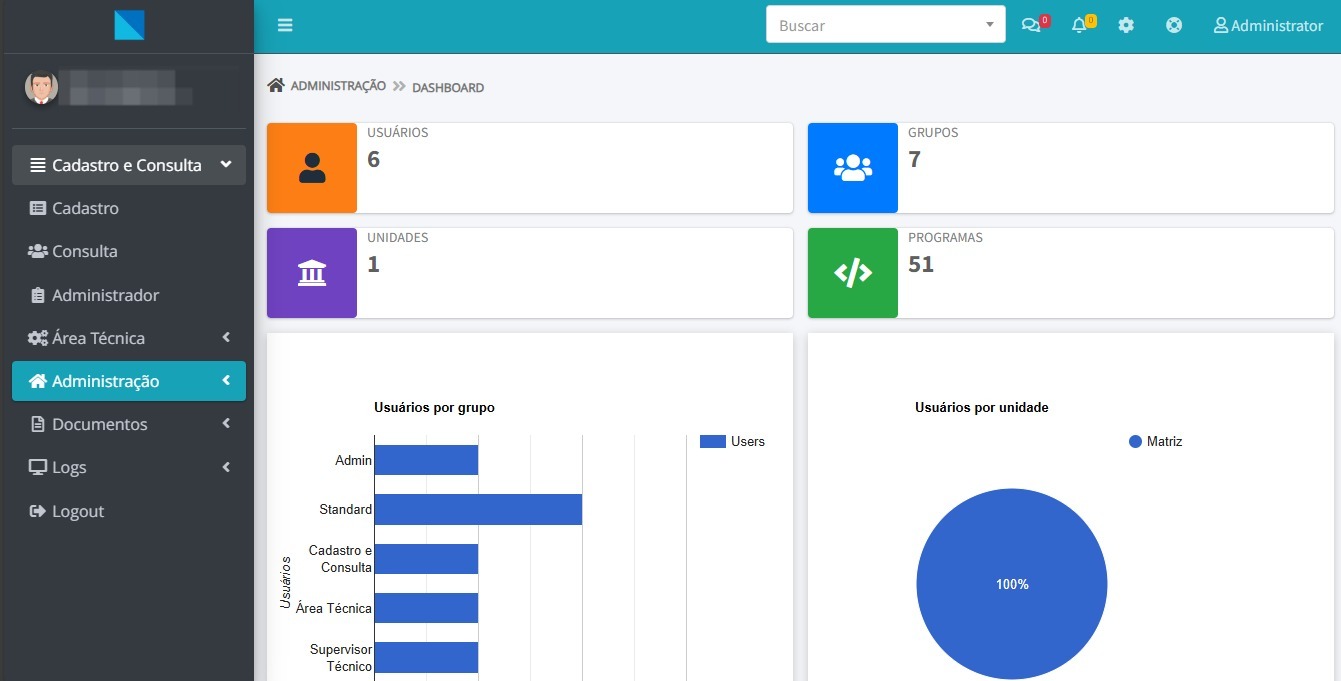Click the purple Unidades card icon
The height and width of the screenshot is (681, 1341).
coord(312,273)
